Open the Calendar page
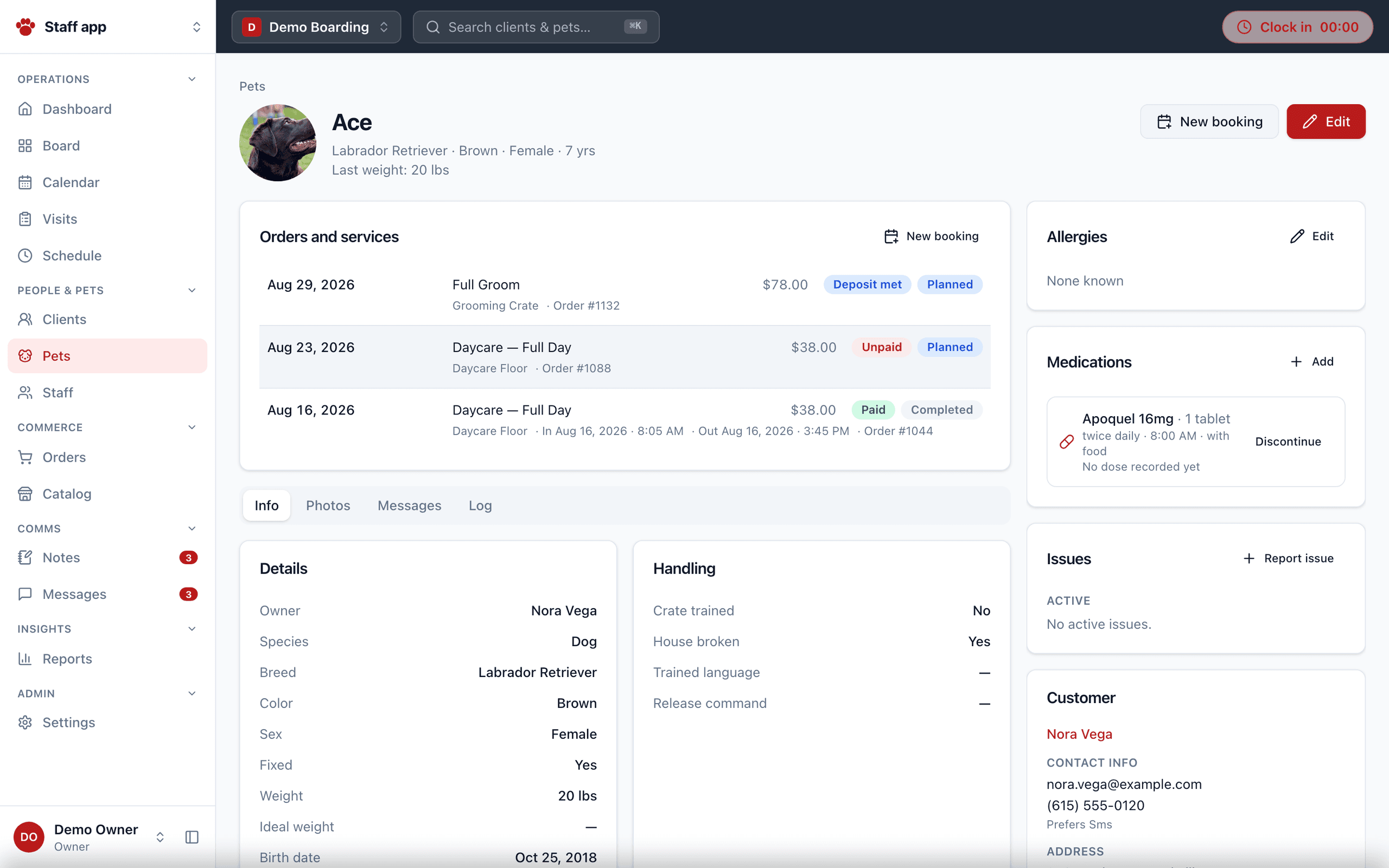This screenshot has width=1389, height=868. tap(107, 183)
